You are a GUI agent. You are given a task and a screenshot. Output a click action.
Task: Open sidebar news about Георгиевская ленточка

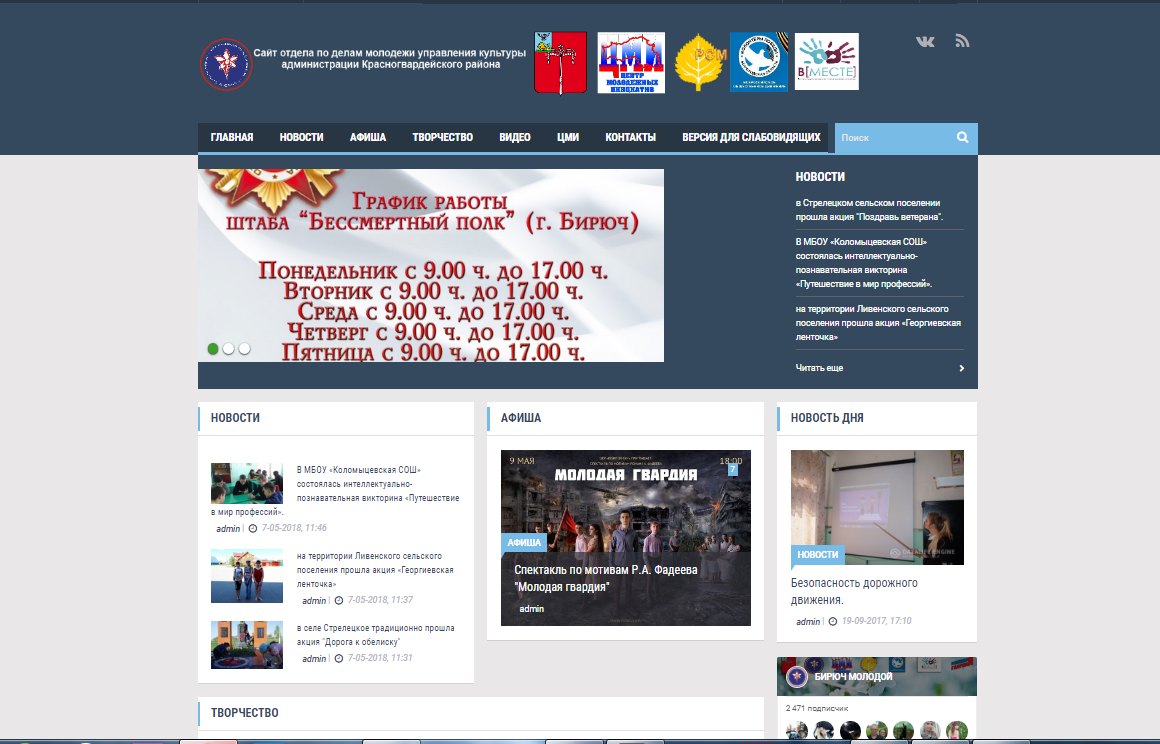[878, 322]
